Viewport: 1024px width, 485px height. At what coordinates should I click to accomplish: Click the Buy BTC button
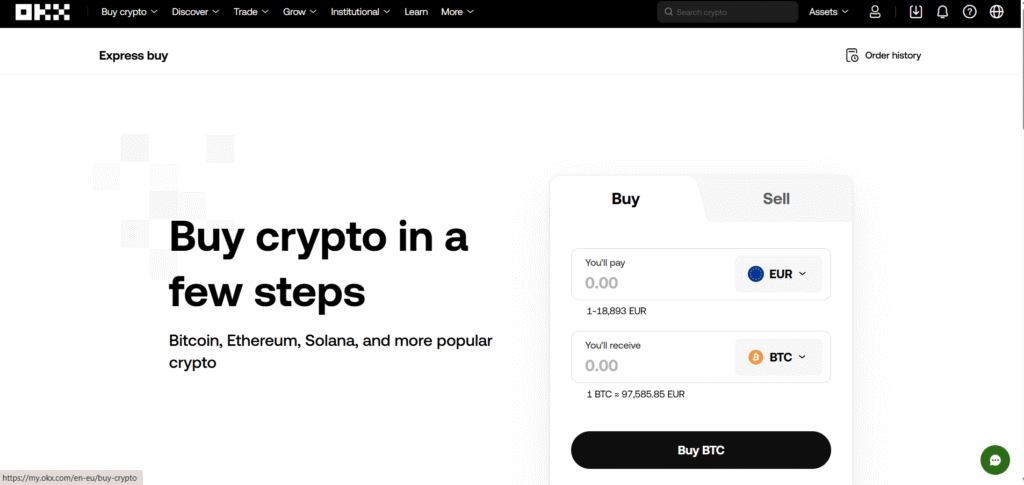tap(701, 450)
